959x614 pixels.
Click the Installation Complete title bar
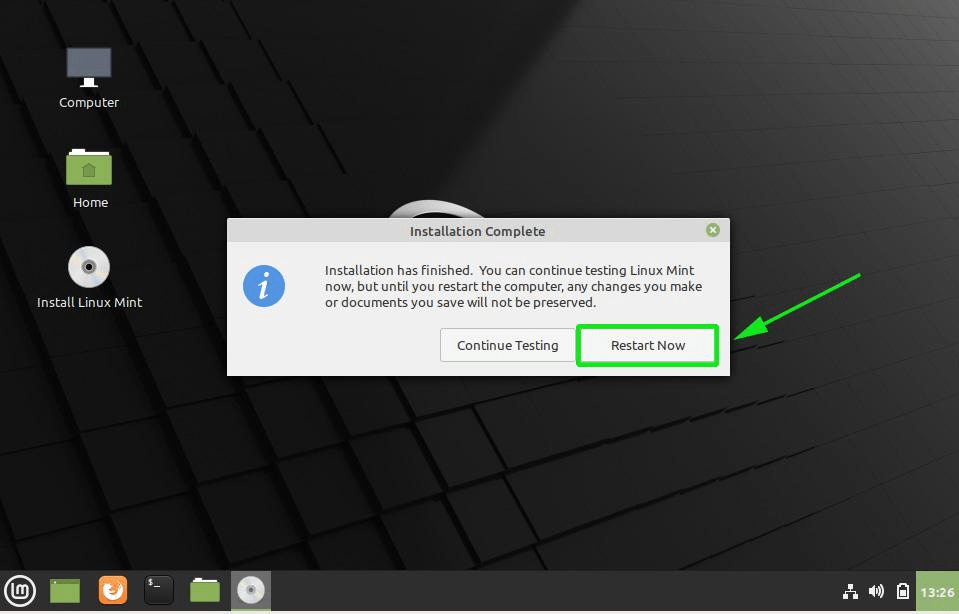[x=478, y=231]
